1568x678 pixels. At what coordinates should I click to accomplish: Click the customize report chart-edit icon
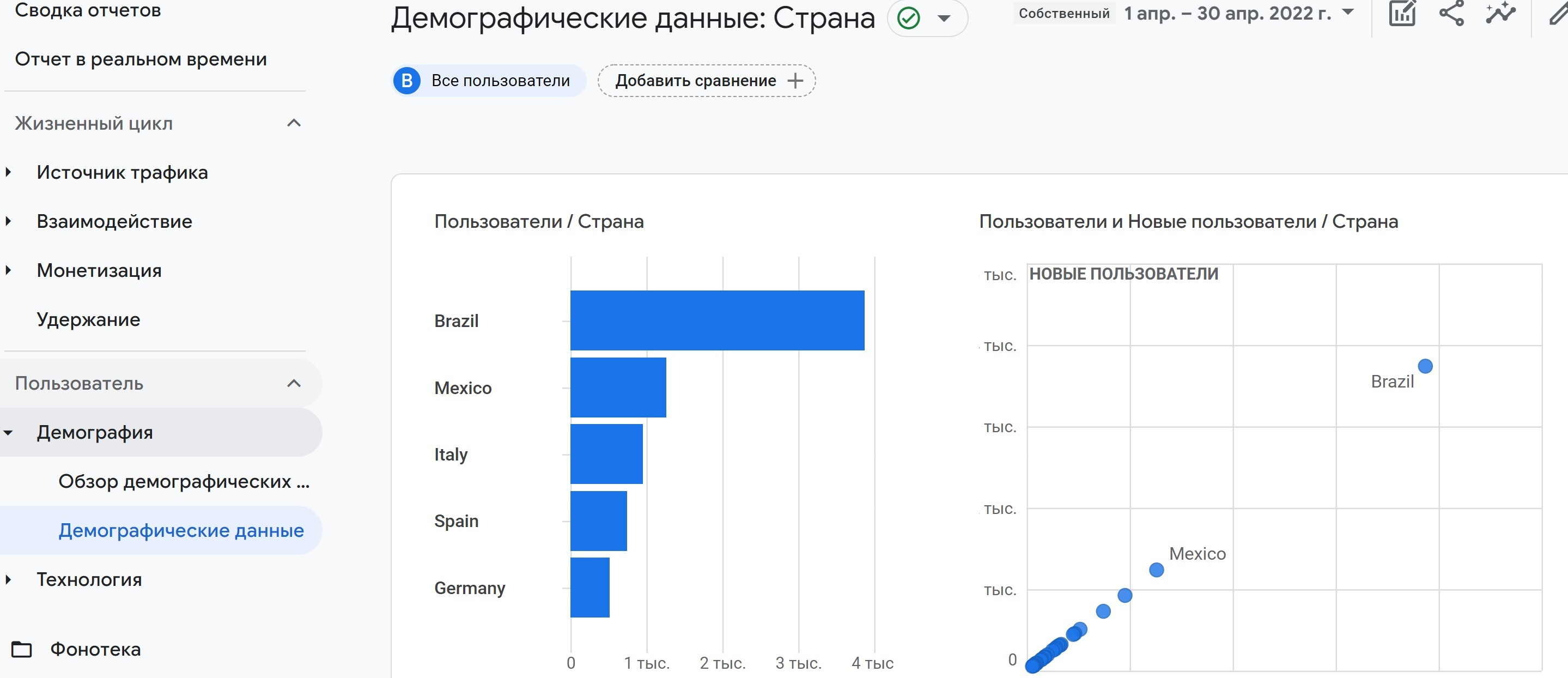pyautogui.click(x=1402, y=14)
